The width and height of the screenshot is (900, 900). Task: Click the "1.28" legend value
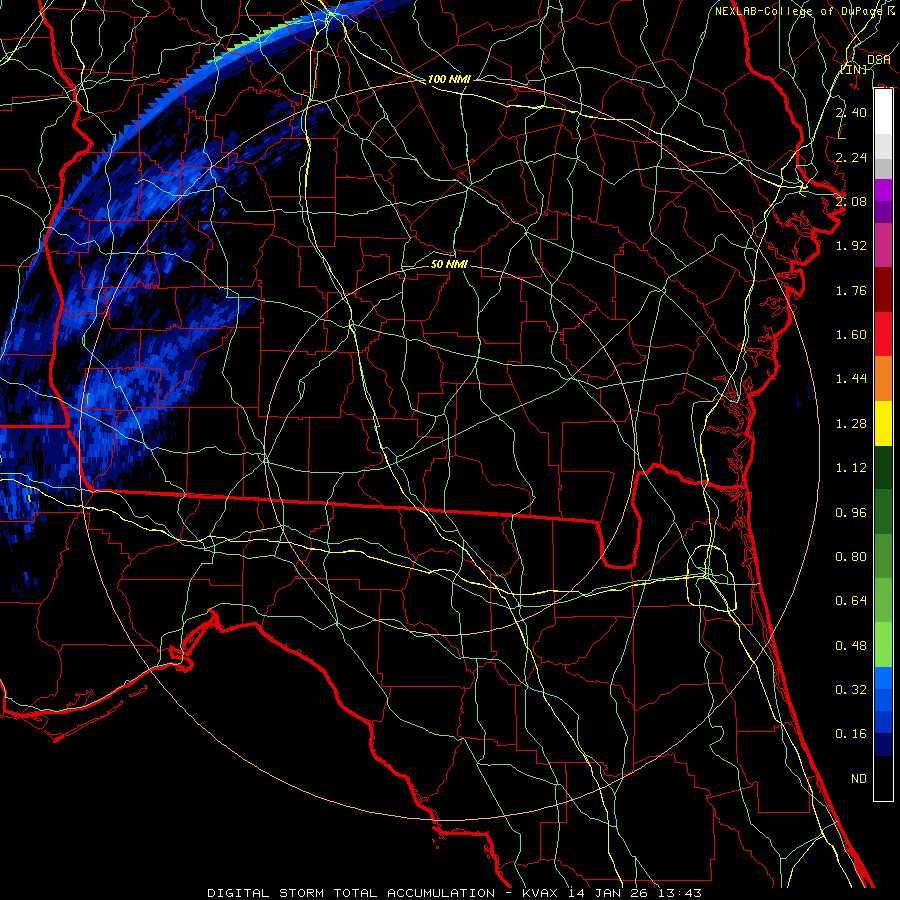coord(851,424)
